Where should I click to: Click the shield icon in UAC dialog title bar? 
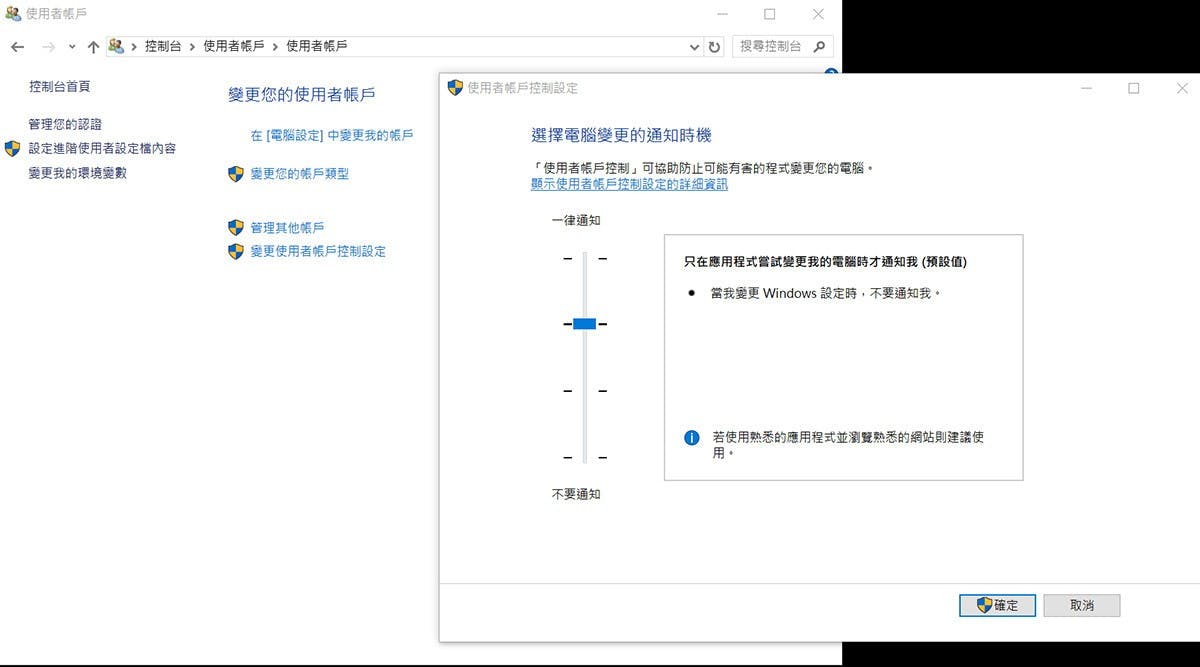[x=455, y=88]
